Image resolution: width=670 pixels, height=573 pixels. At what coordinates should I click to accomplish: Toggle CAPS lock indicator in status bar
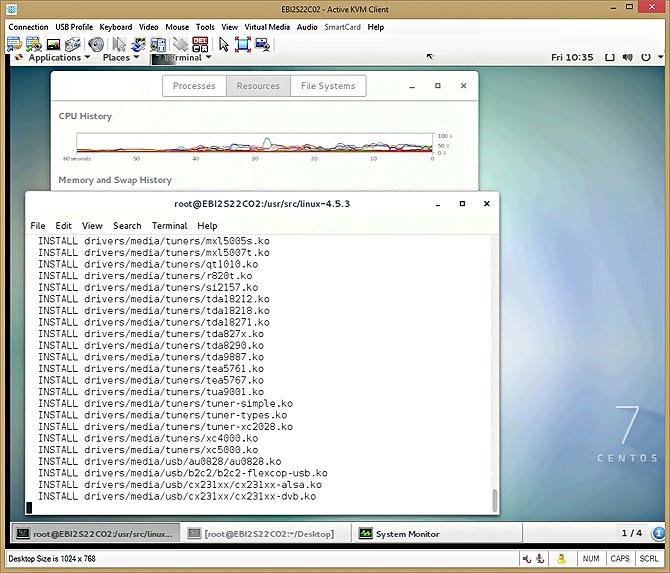pos(620,558)
